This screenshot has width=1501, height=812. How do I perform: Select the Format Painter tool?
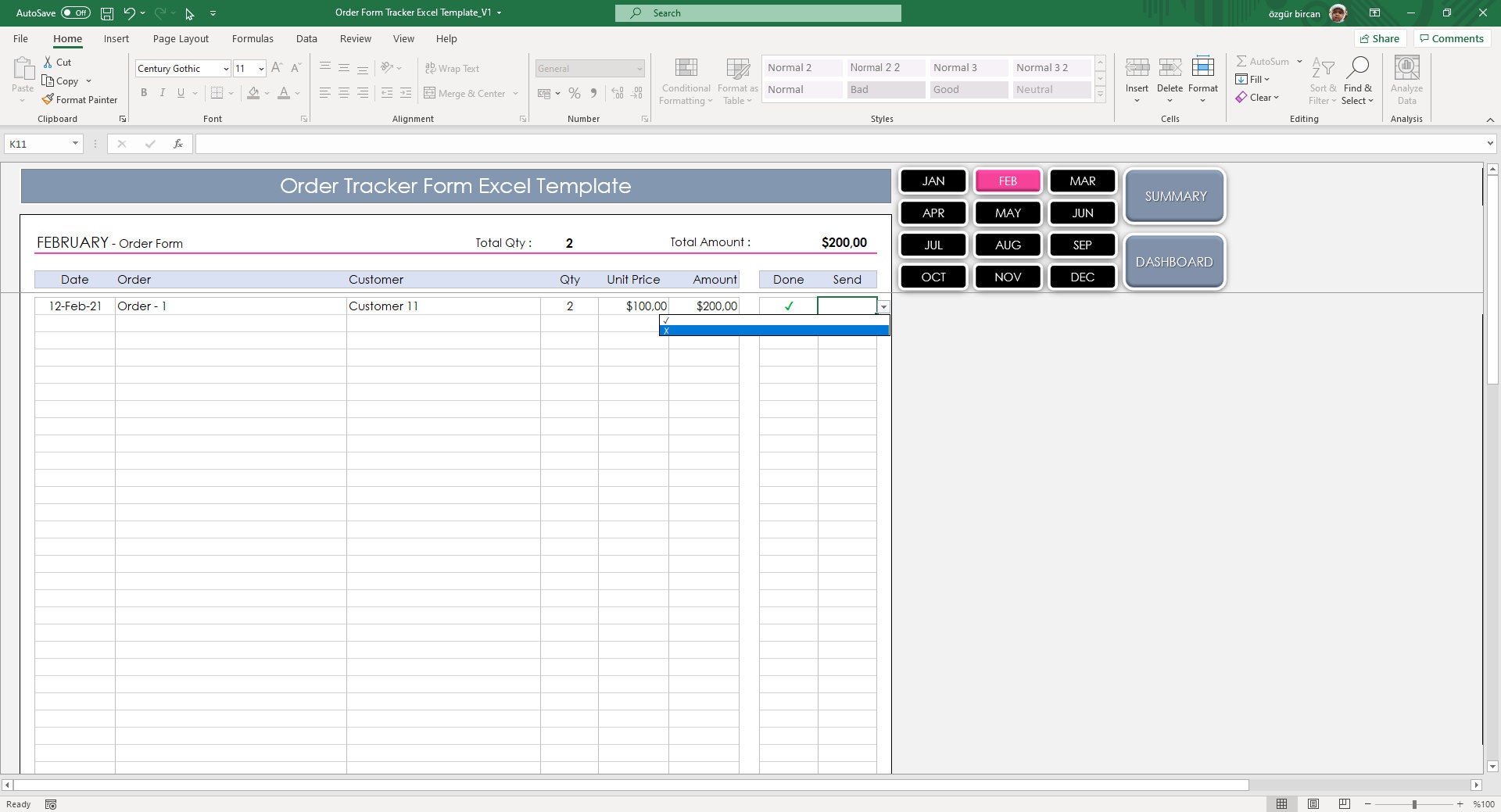coord(80,99)
